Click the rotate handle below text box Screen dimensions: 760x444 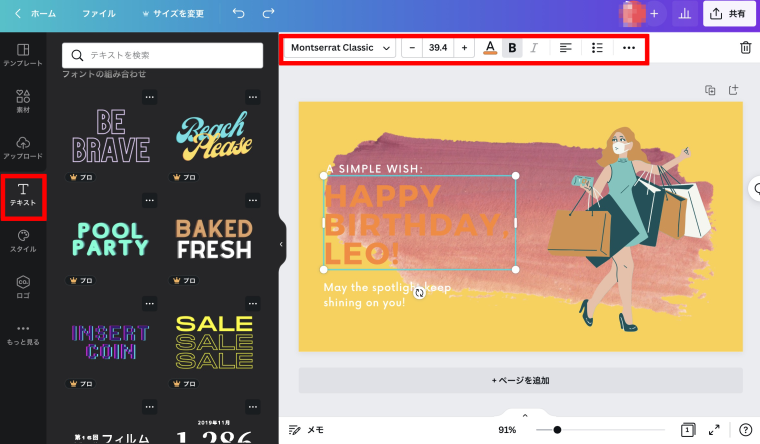[419, 293]
